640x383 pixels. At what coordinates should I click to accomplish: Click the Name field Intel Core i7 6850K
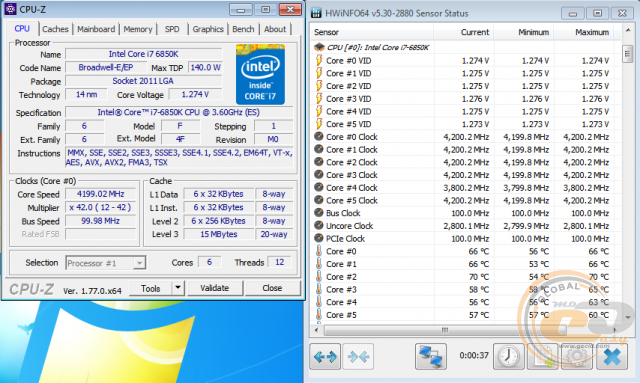(143, 54)
